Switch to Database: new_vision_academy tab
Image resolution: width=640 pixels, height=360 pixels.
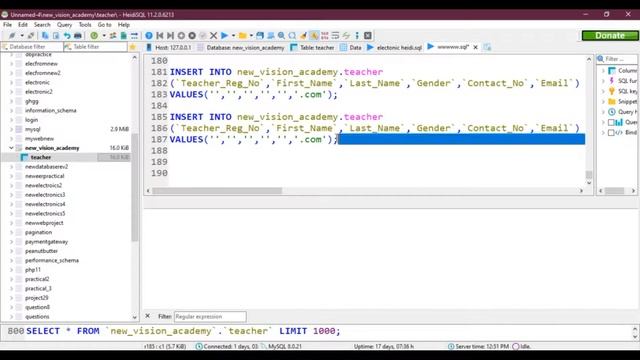pyautogui.click(x=240, y=47)
